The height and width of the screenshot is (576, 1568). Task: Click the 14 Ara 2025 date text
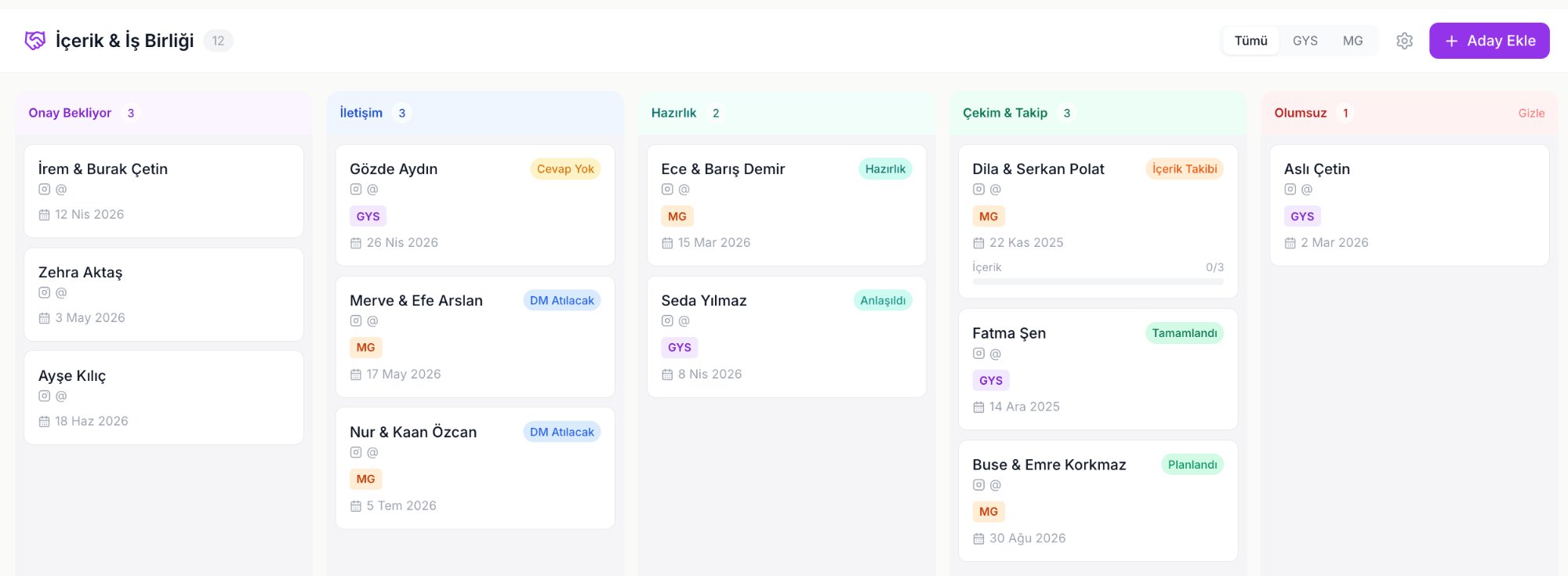[x=1024, y=407]
